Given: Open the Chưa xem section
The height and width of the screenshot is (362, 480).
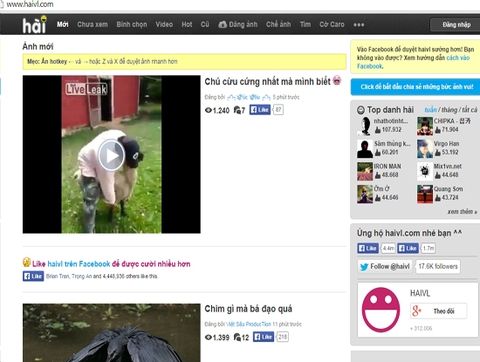Looking at the screenshot, I should pos(92,24).
